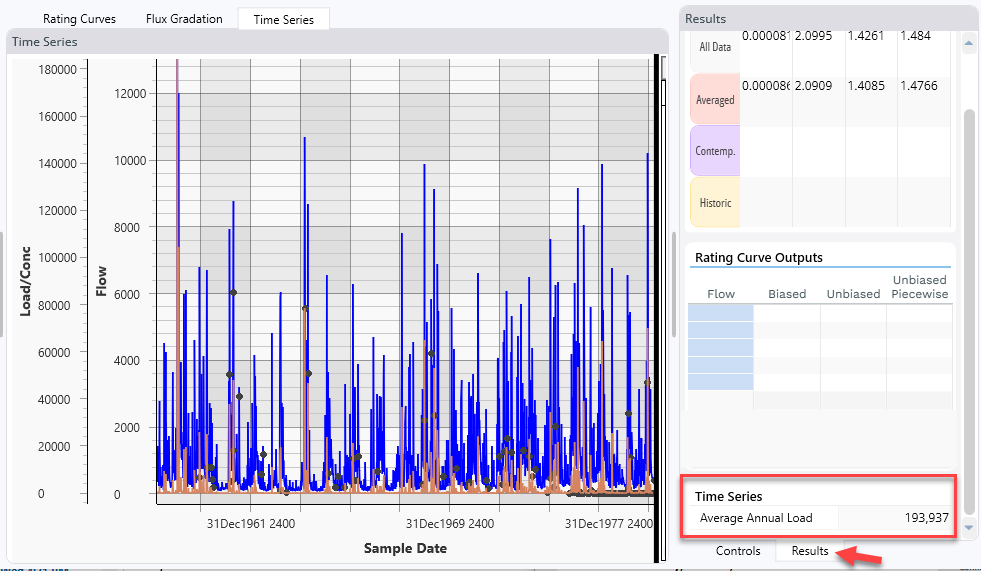This screenshot has width=981, height=571.
Task: Click the Unbiased Piecewise column header
Action: click(x=919, y=287)
